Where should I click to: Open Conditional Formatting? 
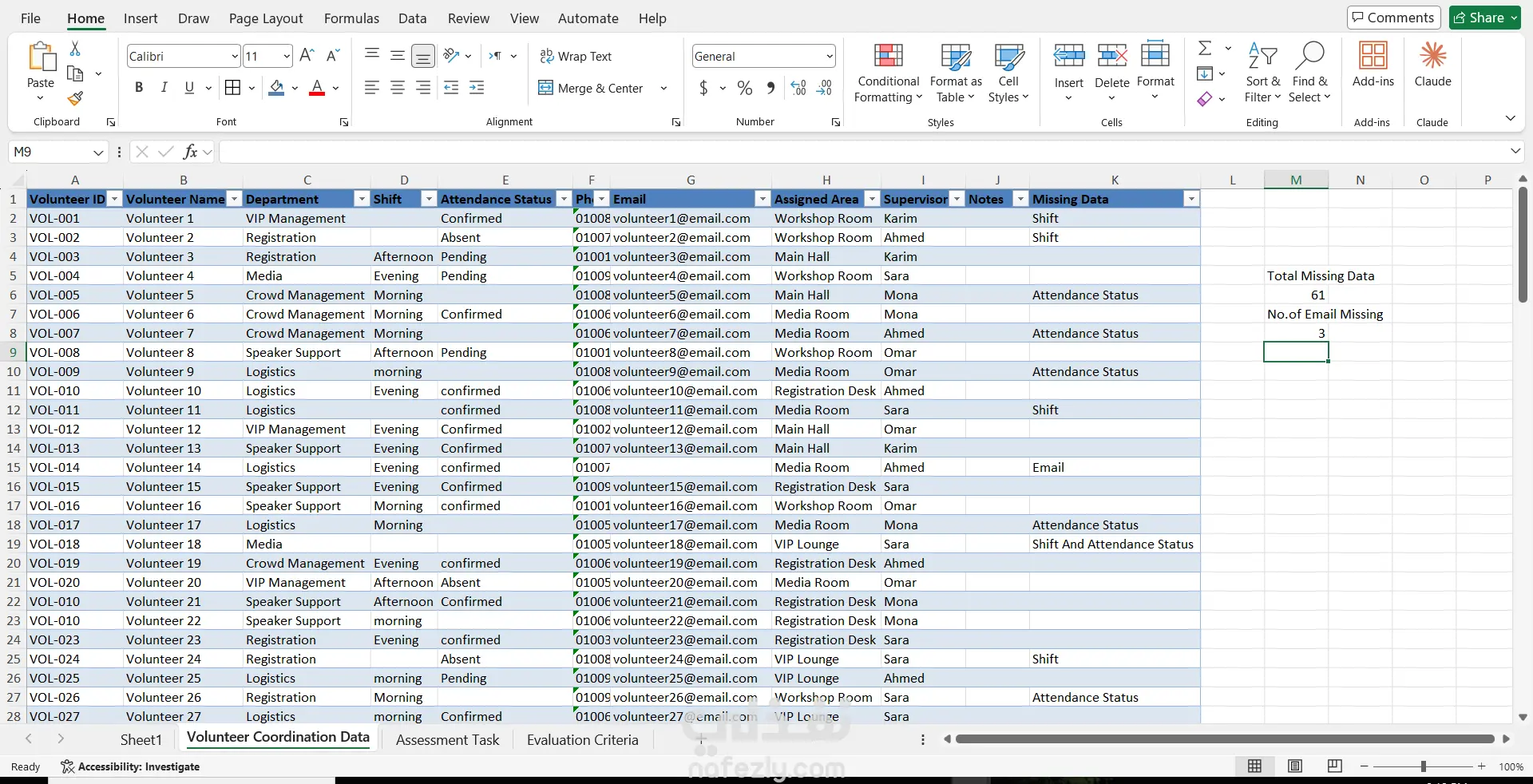pos(888,73)
